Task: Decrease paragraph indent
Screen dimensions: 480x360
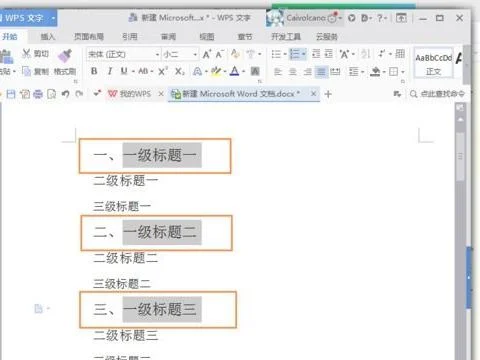Action: 316,54
